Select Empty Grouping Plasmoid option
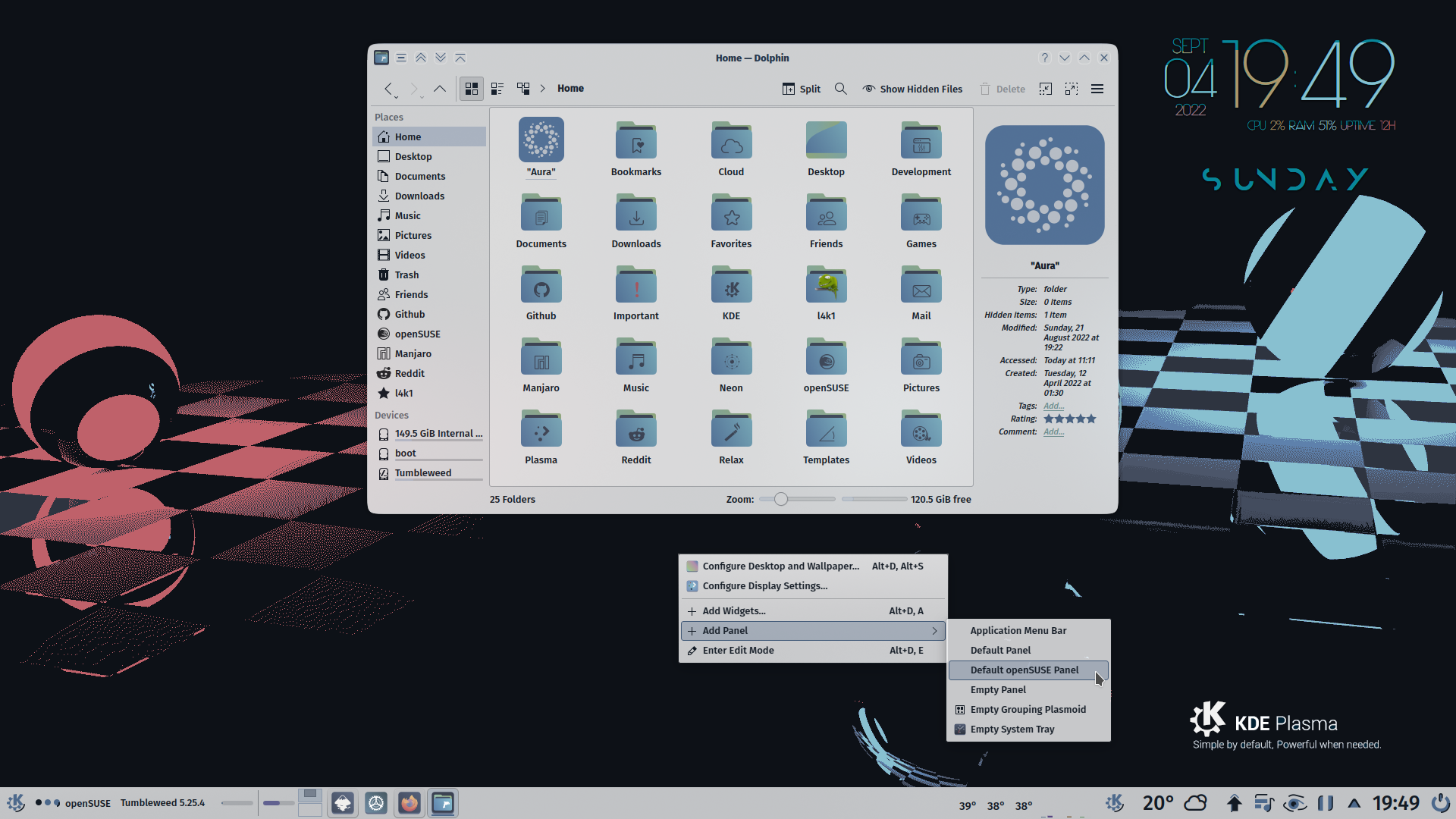This screenshot has height=819, width=1456. (x=1028, y=709)
